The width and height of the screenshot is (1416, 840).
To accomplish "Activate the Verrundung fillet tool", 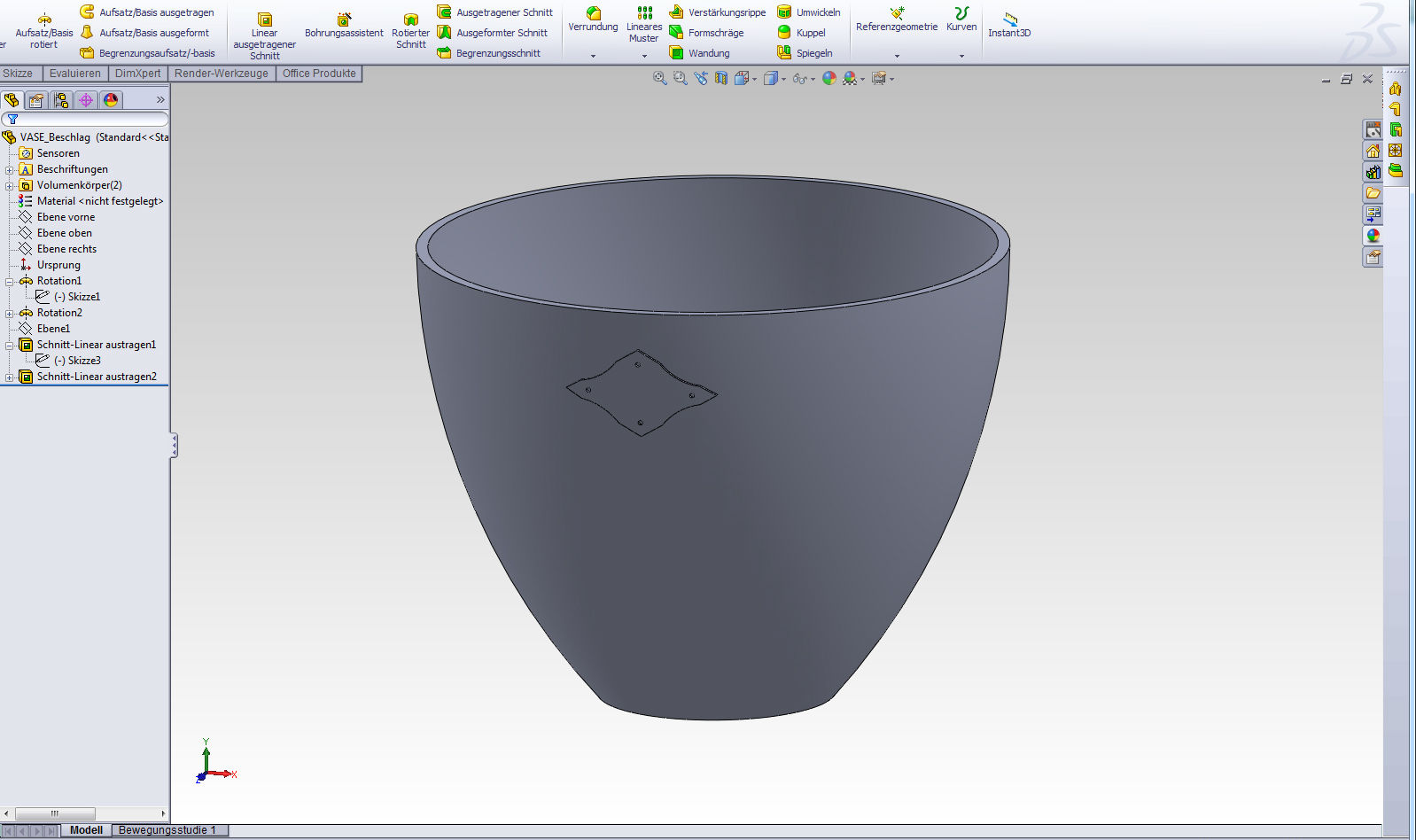I will click(x=593, y=19).
